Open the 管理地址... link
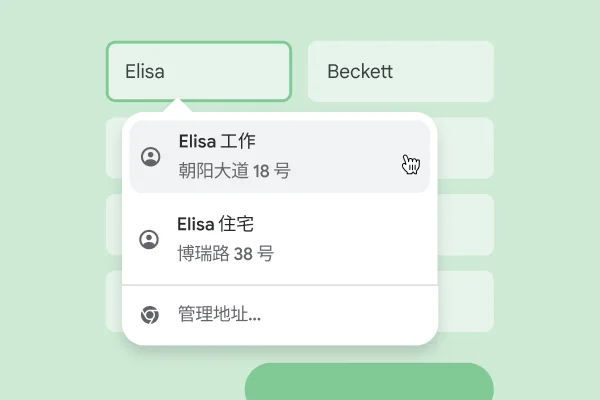This screenshot has width=600, height=400. 219,315
